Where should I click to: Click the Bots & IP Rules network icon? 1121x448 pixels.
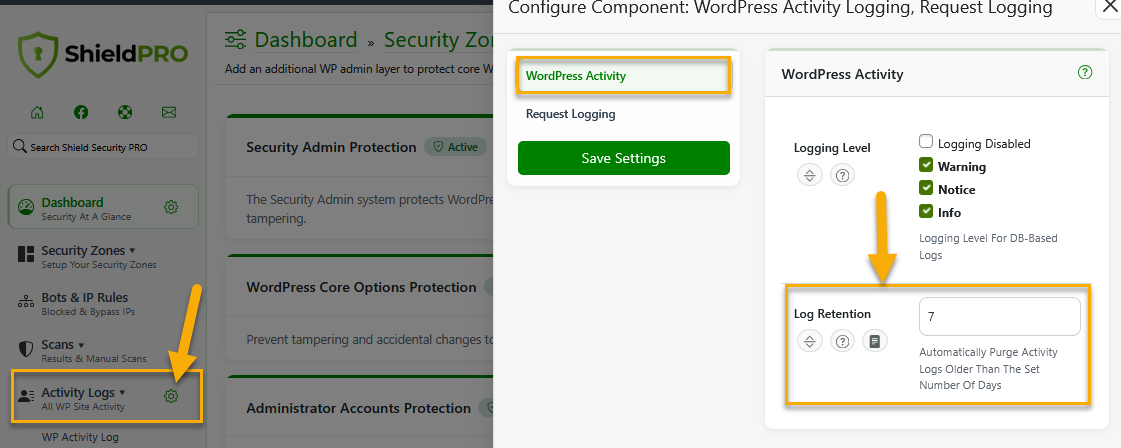(26, 302)
